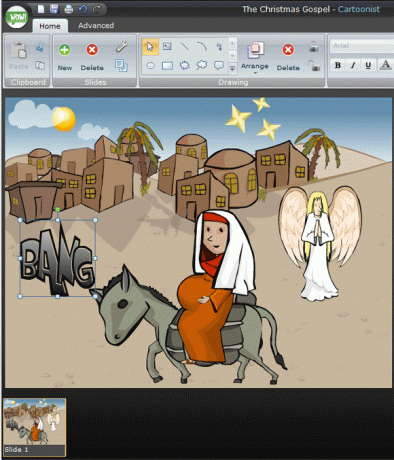The width and height of the screenshot is (394, 460).
Task: Select the Insert Image tool
Action: [167, 46]
